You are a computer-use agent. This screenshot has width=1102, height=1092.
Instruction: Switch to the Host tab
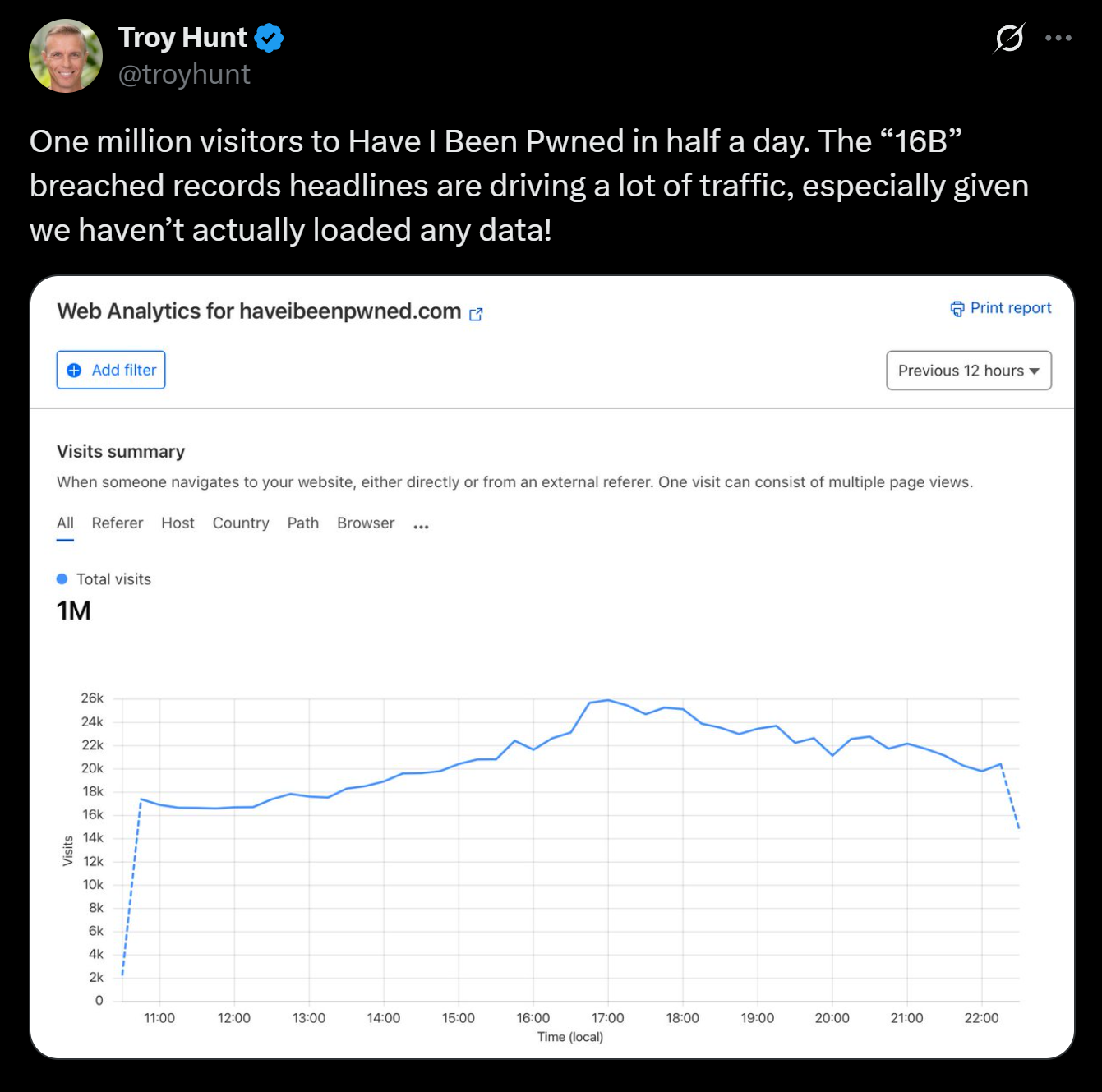tap(178, 523)
